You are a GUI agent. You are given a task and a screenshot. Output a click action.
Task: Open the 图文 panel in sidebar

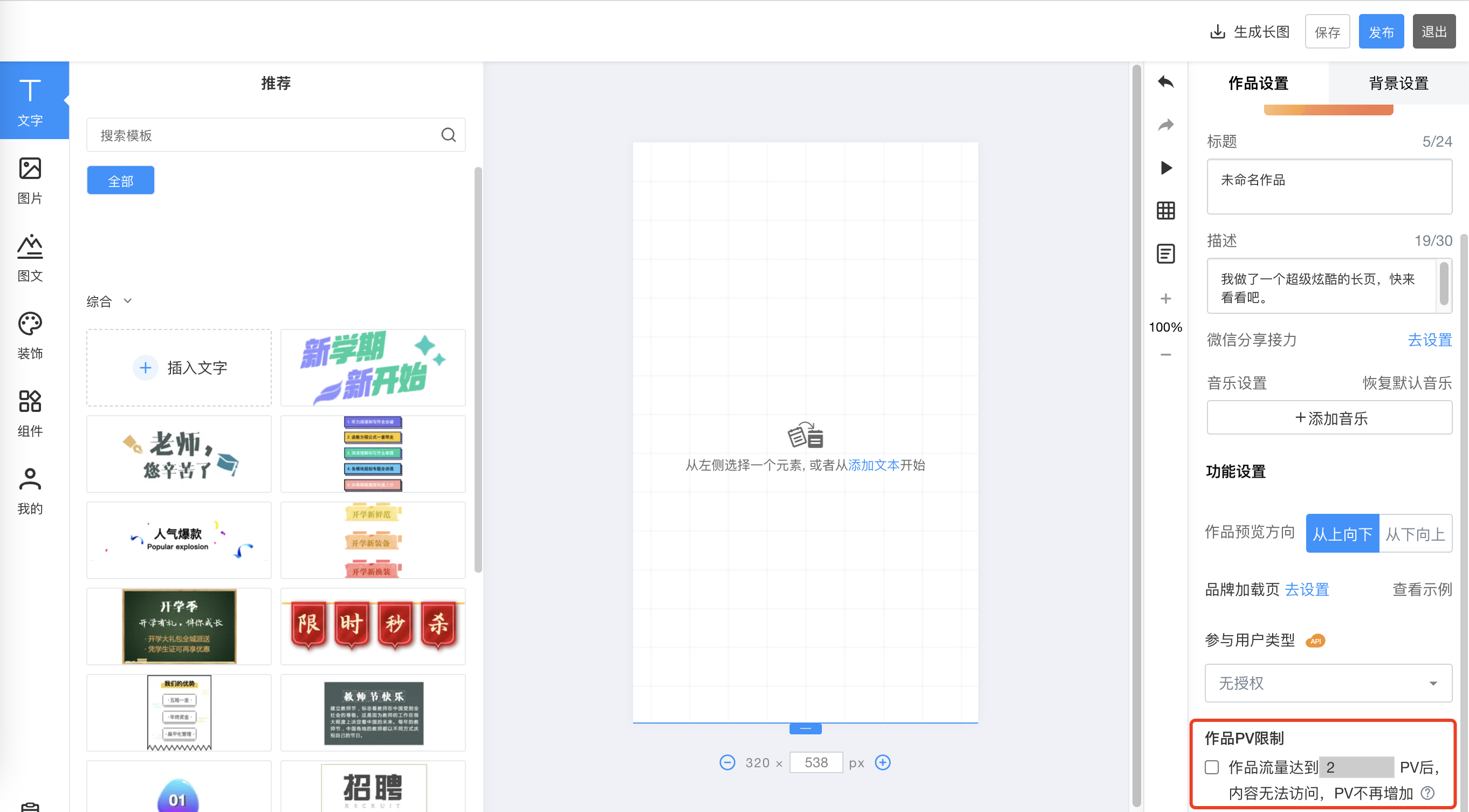[x=30, y=258]
